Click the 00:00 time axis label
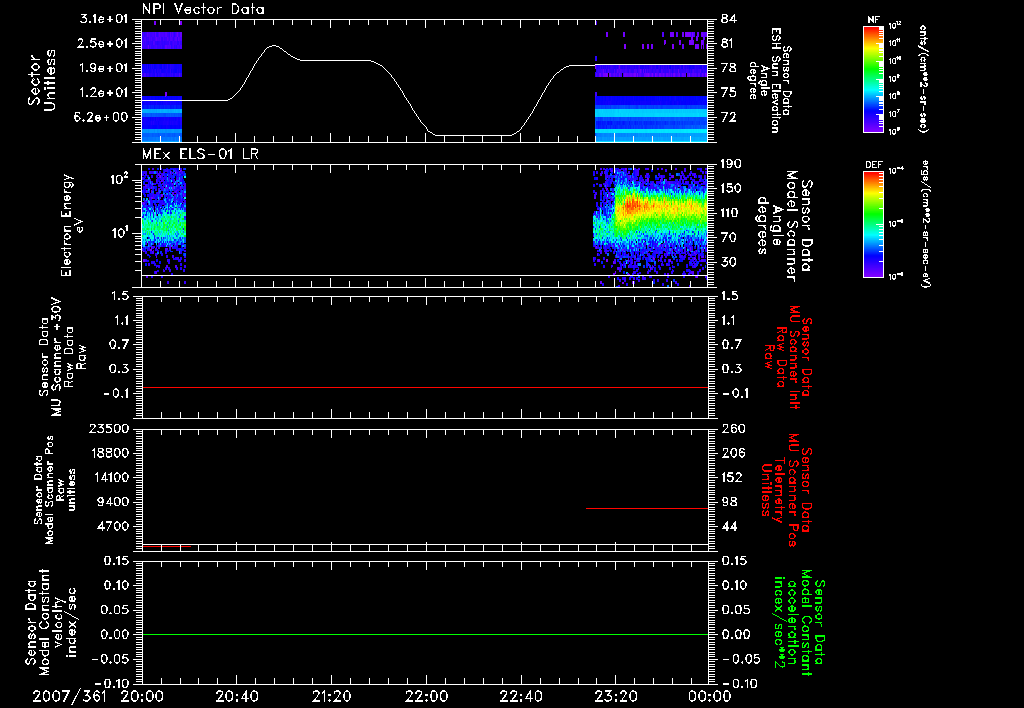1024x708 pixels. pos(710,696)
